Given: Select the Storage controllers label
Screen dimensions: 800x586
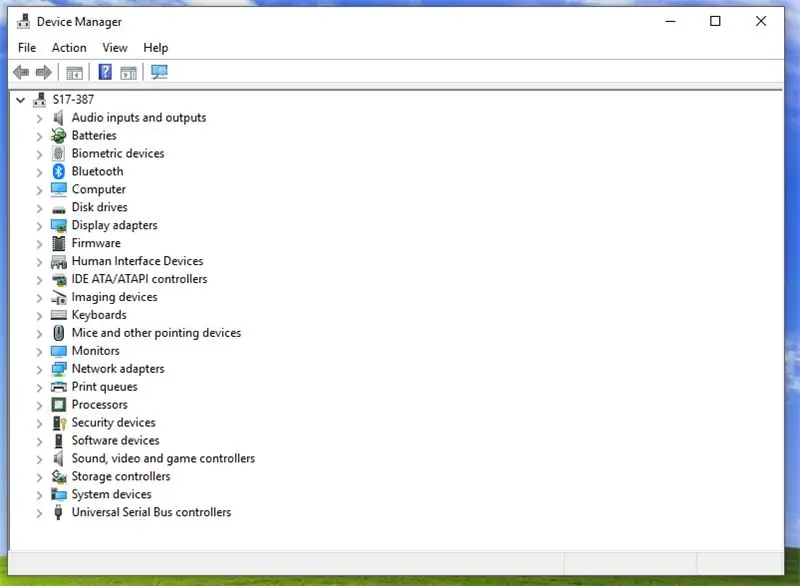Looking at the screenshot, I should pyautogui.click(x=121, y=476).
